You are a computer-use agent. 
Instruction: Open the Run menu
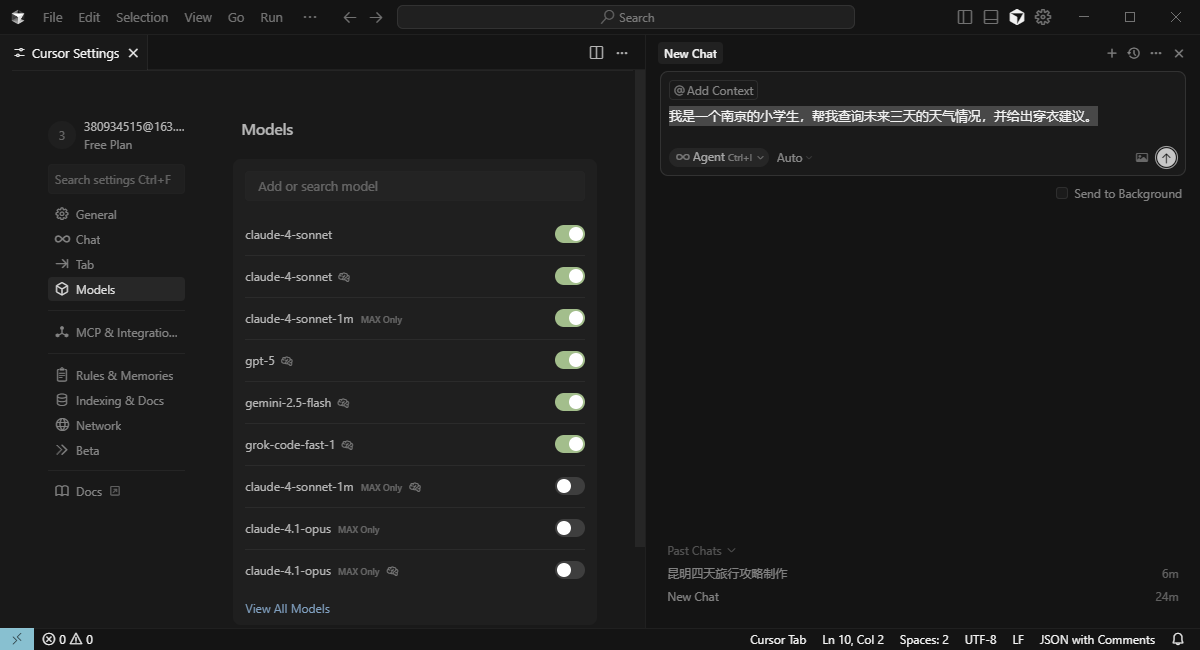point(271,17)
